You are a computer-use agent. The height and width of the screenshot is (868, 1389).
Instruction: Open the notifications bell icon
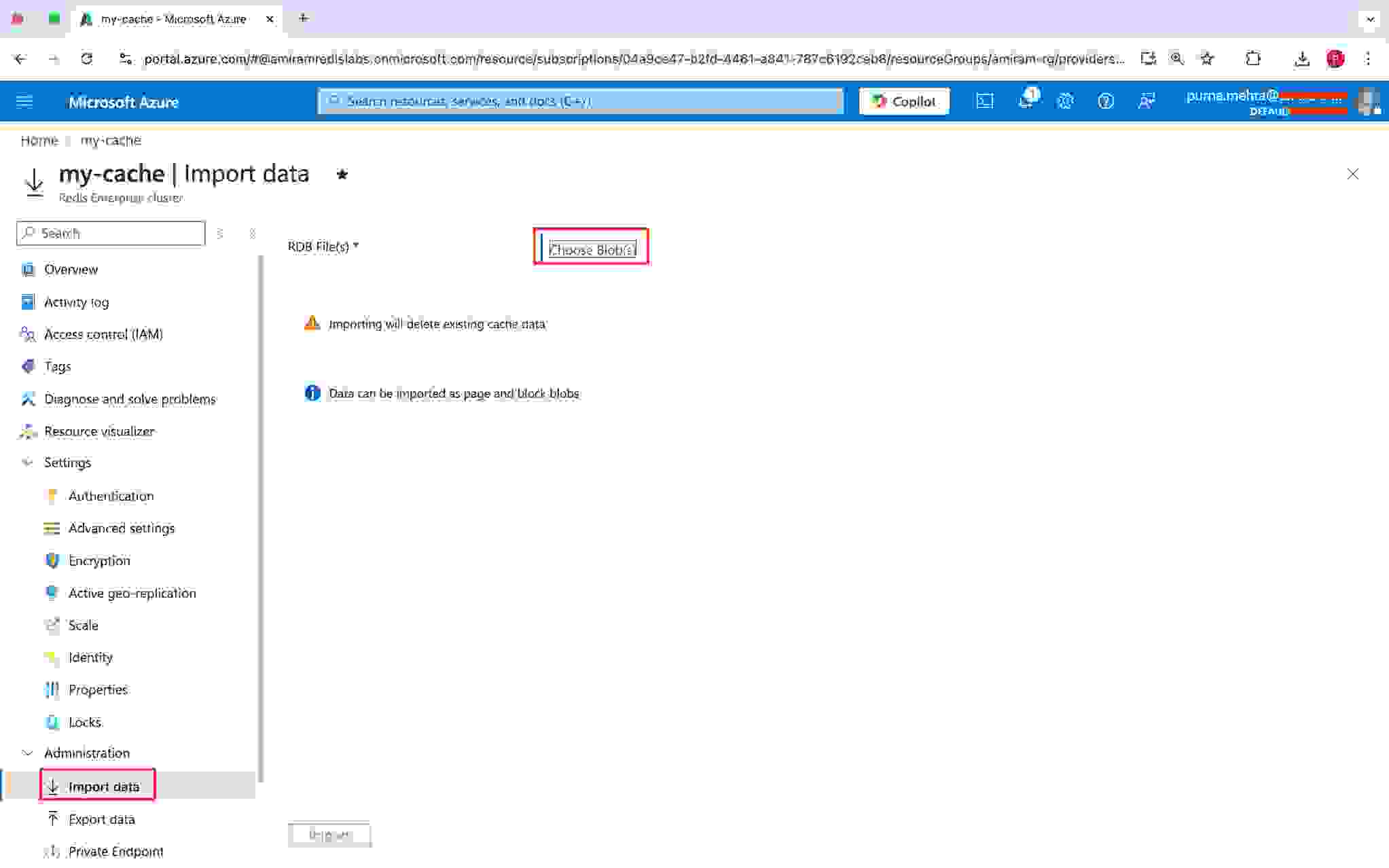click(x=1025, y=101)
